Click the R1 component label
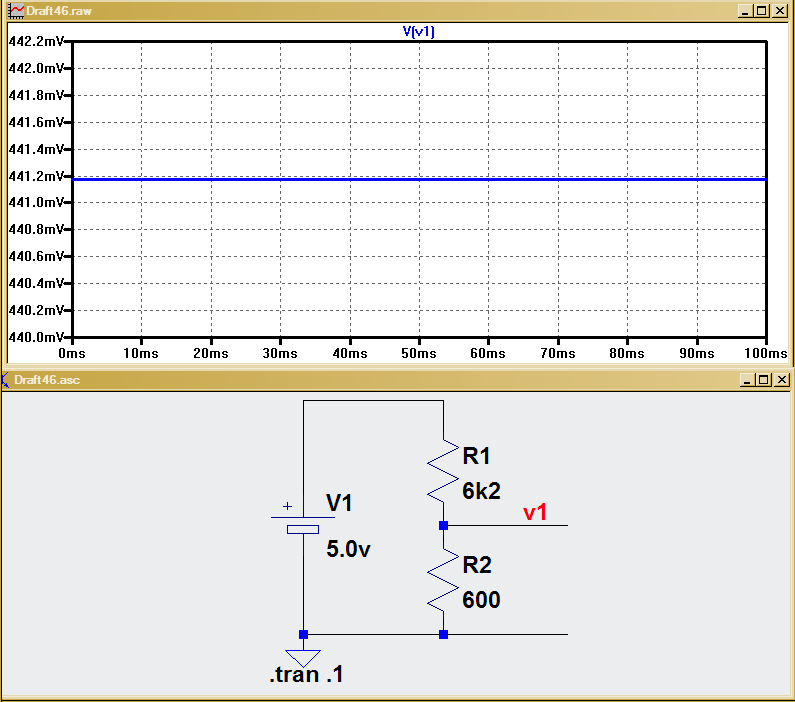Viewport: 795px width, 702px height. click(x=476, y=456)
